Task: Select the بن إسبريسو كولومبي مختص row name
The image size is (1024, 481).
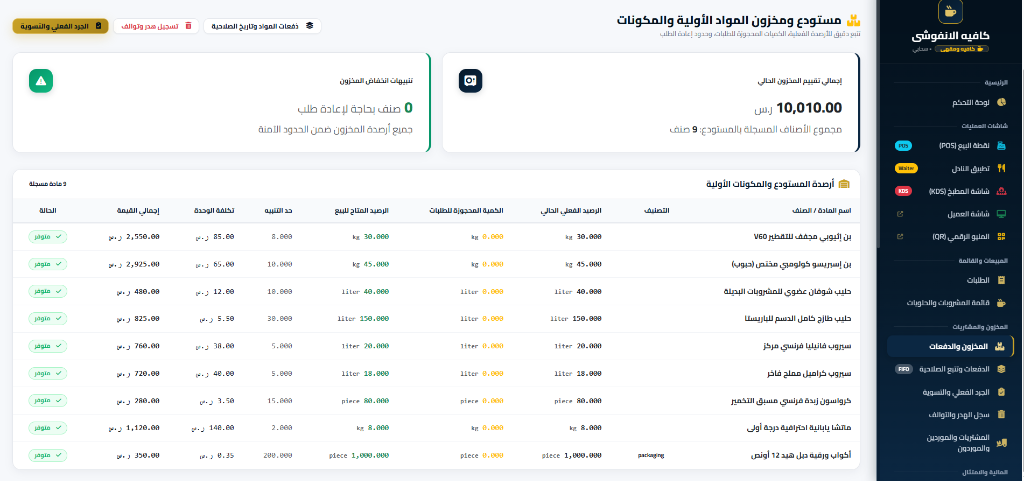Action: click(x=792, y=264)
